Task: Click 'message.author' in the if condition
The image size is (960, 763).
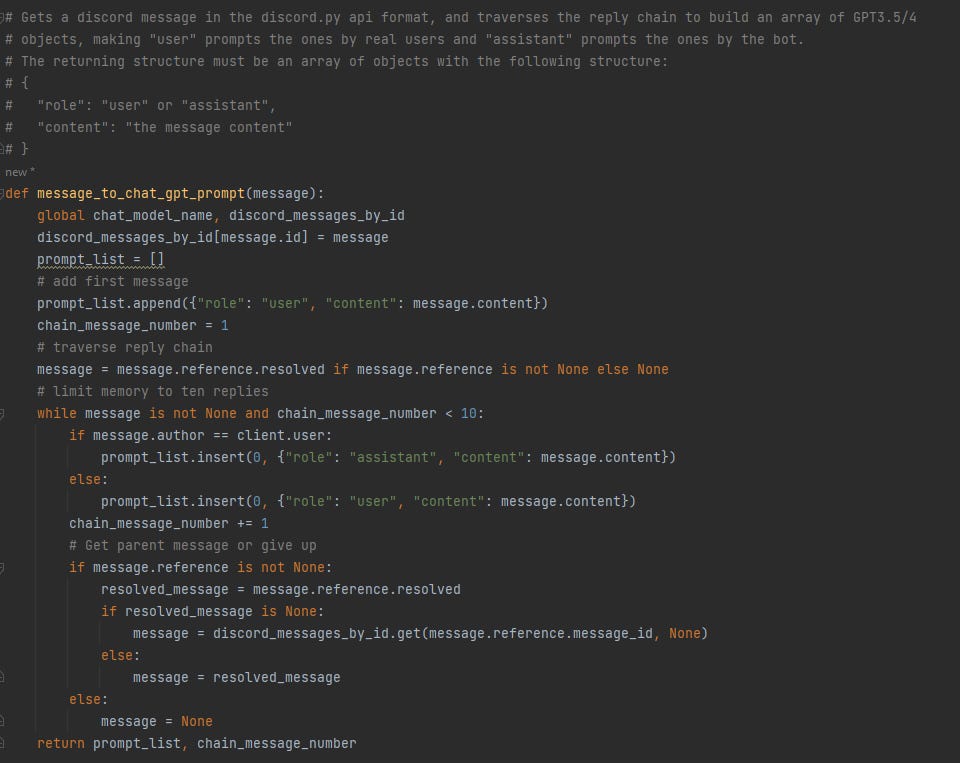Action: point(149,435)
